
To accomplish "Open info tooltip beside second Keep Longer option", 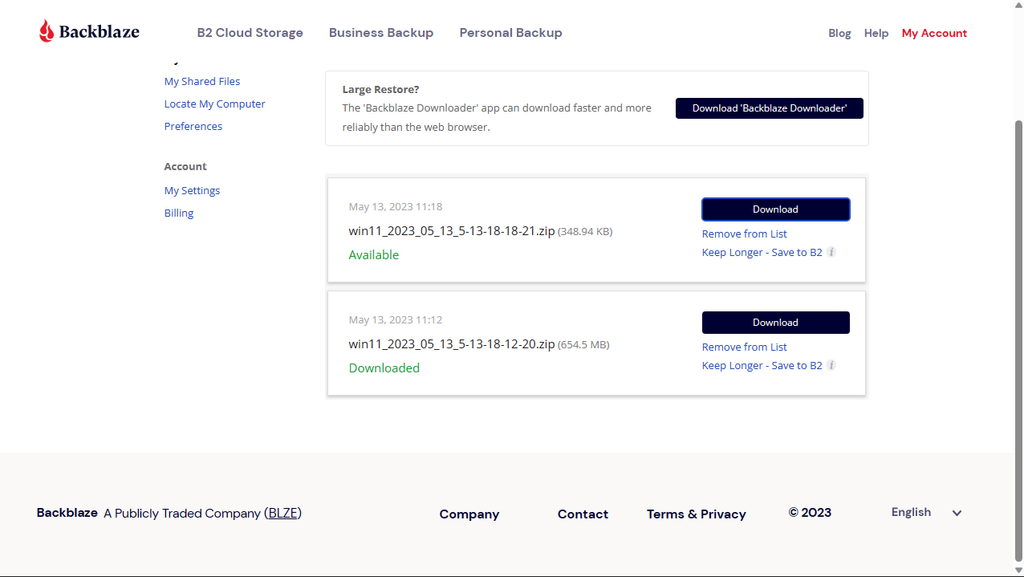I will click(x=831, y=365).
